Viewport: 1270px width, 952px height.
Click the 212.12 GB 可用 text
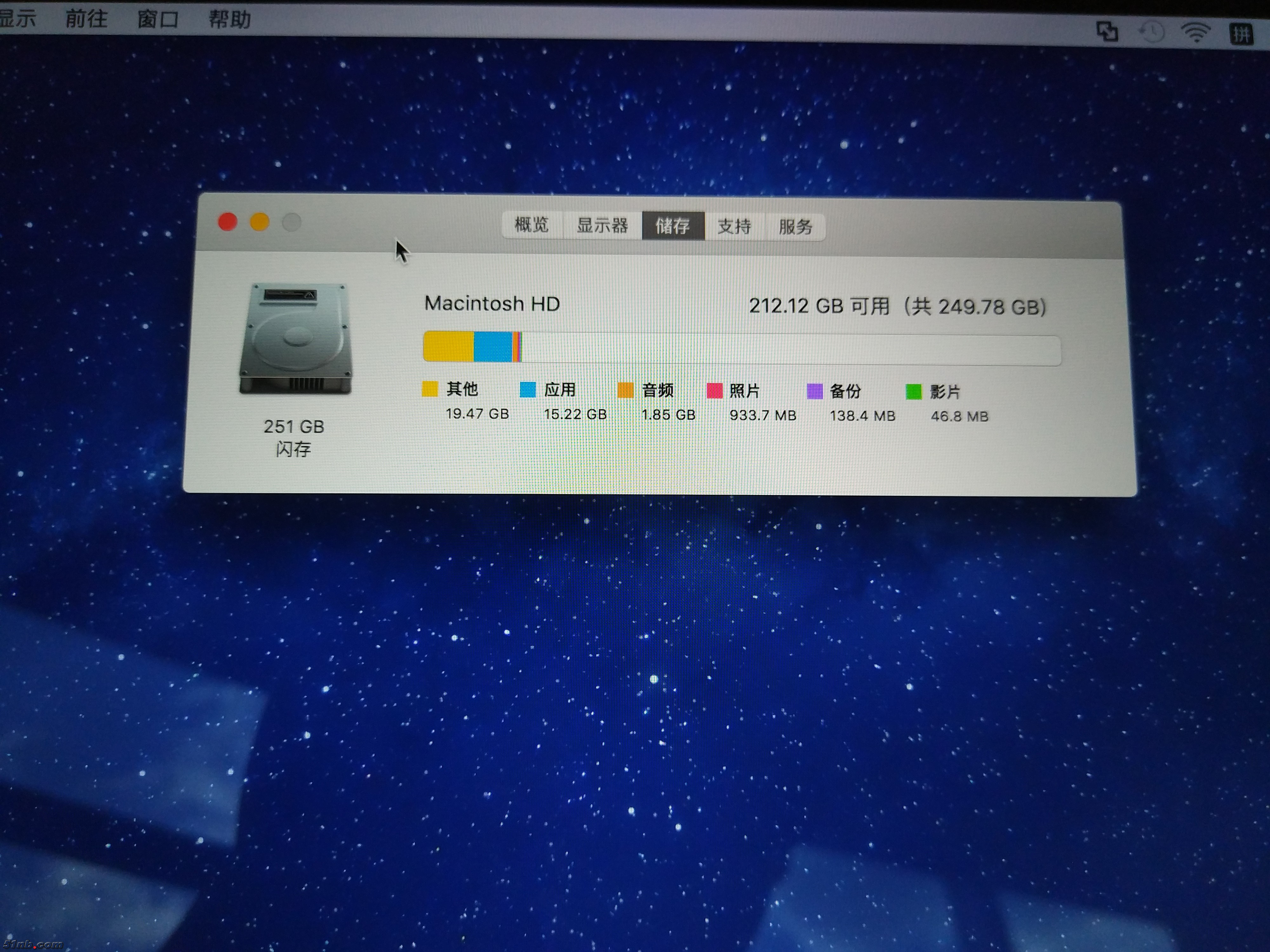click(x=819, y=306)
